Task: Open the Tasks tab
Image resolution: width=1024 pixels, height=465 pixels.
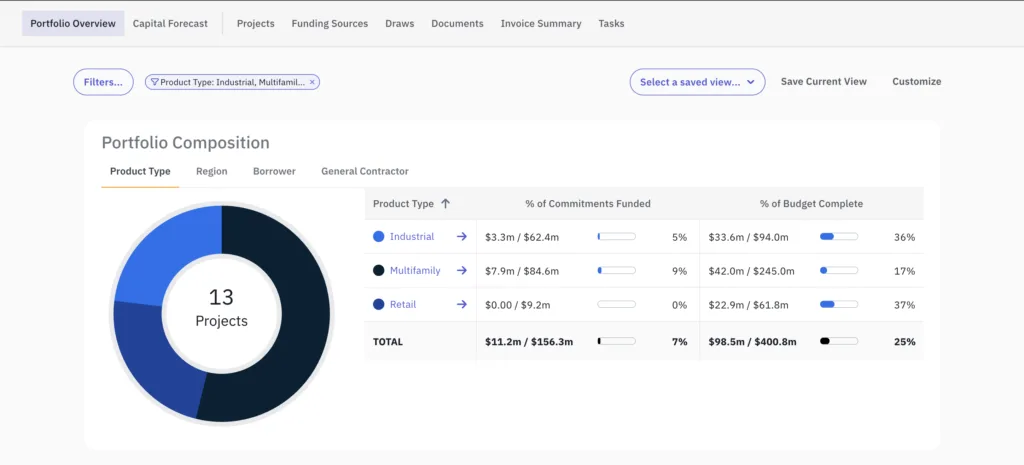Action: [x=611, y=24]
